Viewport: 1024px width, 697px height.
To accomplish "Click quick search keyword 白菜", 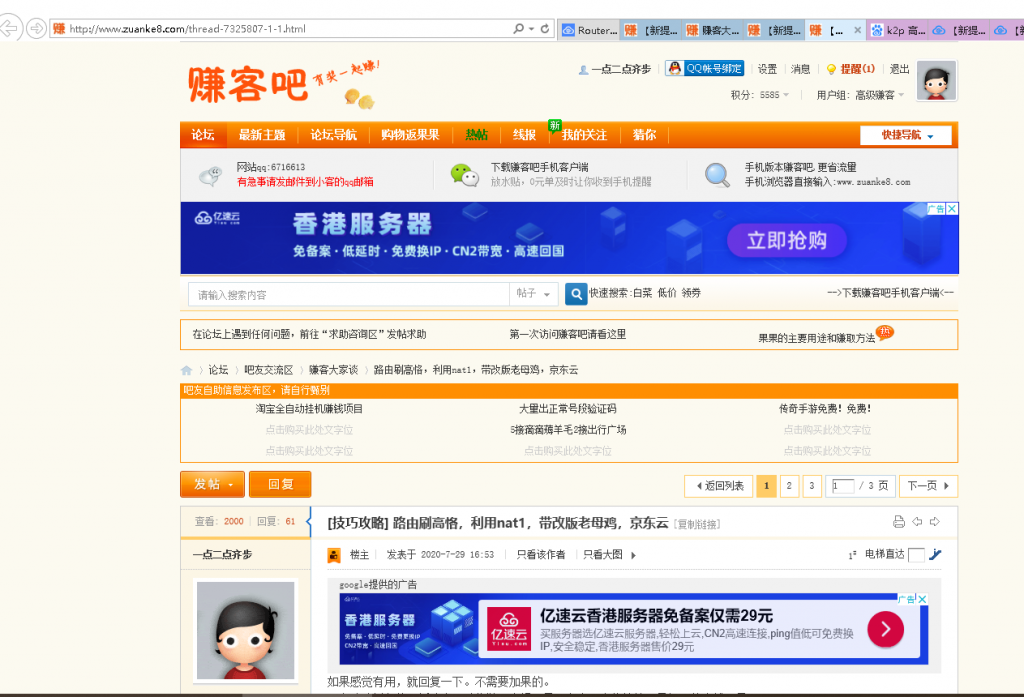I will (x=643, y=293).
